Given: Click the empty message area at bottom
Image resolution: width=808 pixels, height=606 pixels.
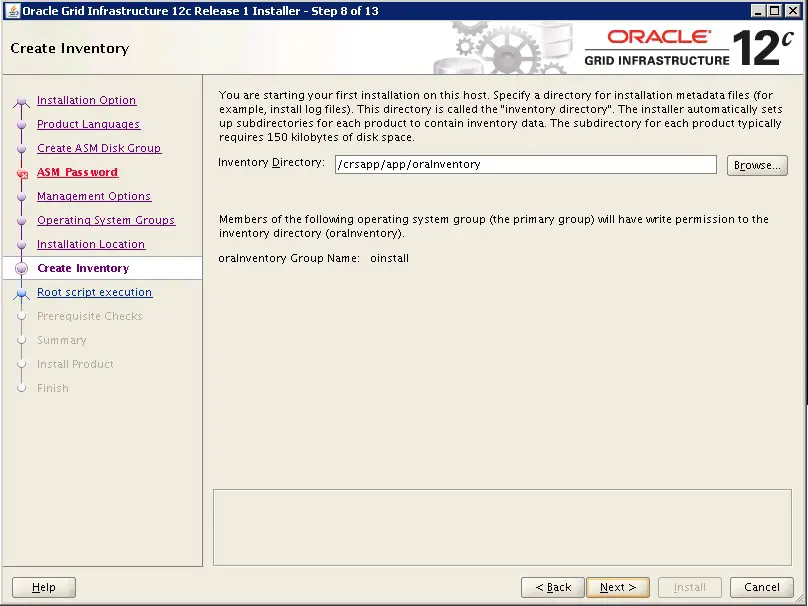Looking at the screenshot, I should [x=502, y=527].
